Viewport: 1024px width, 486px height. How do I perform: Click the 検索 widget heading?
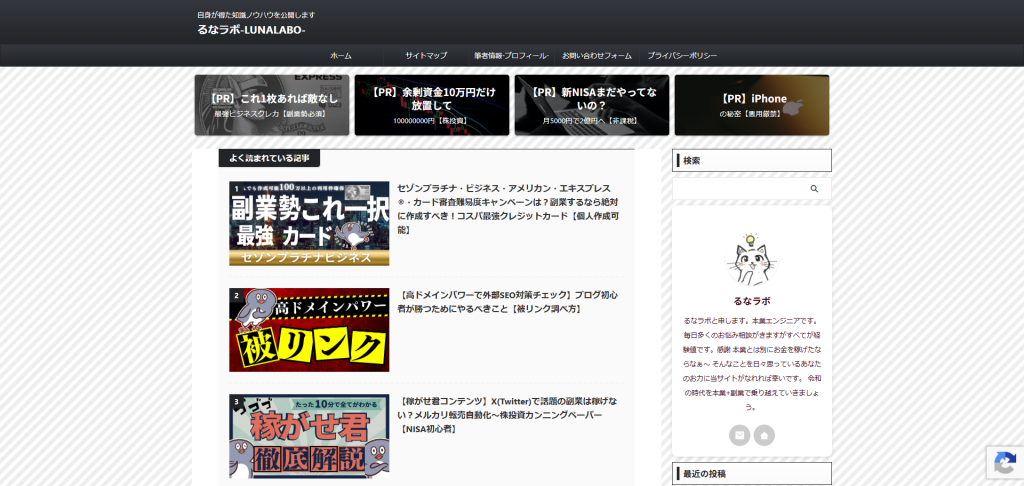(x=752, y=160)
